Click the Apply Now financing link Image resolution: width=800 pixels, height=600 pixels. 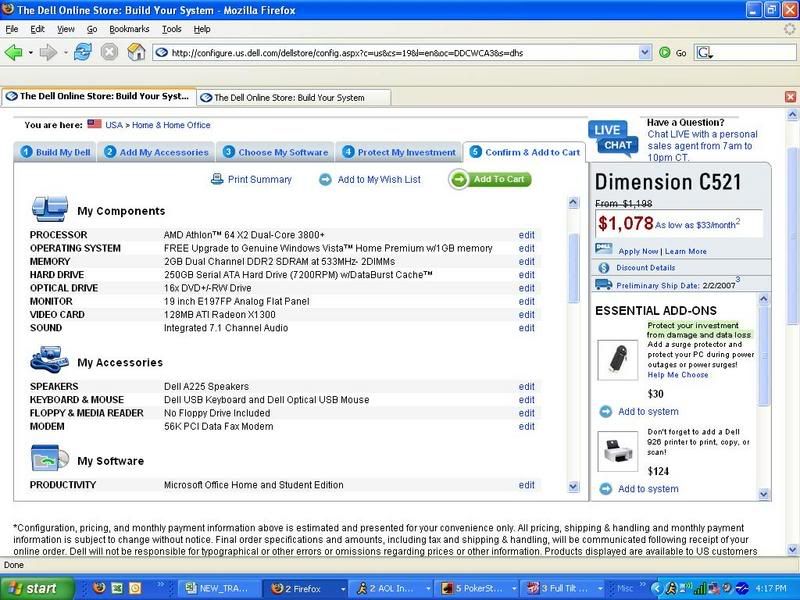638,252
